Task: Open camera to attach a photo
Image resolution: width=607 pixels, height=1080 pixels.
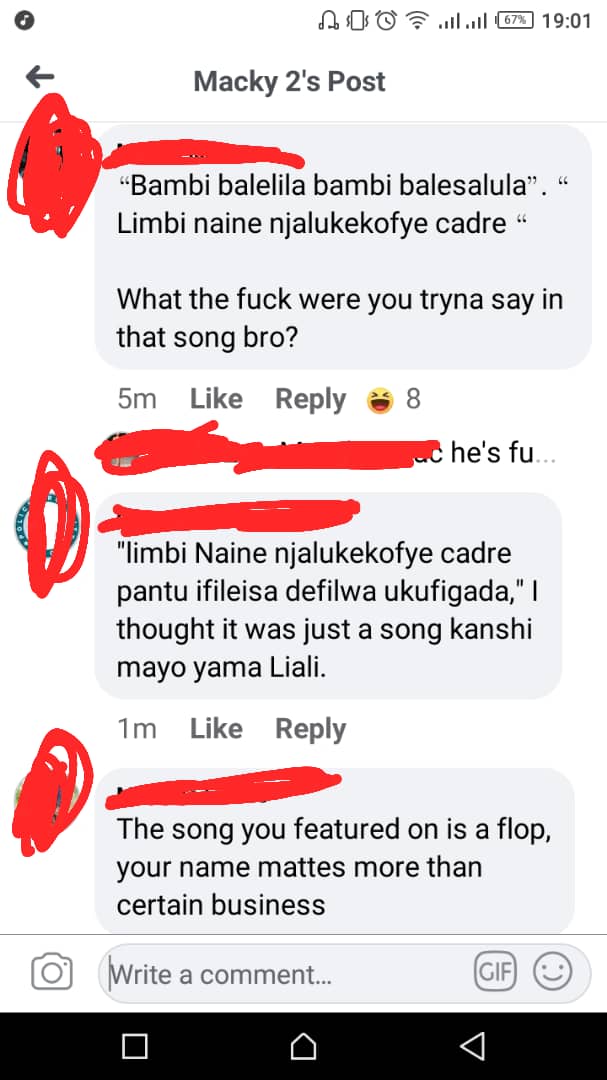Action: click(52, 972)
